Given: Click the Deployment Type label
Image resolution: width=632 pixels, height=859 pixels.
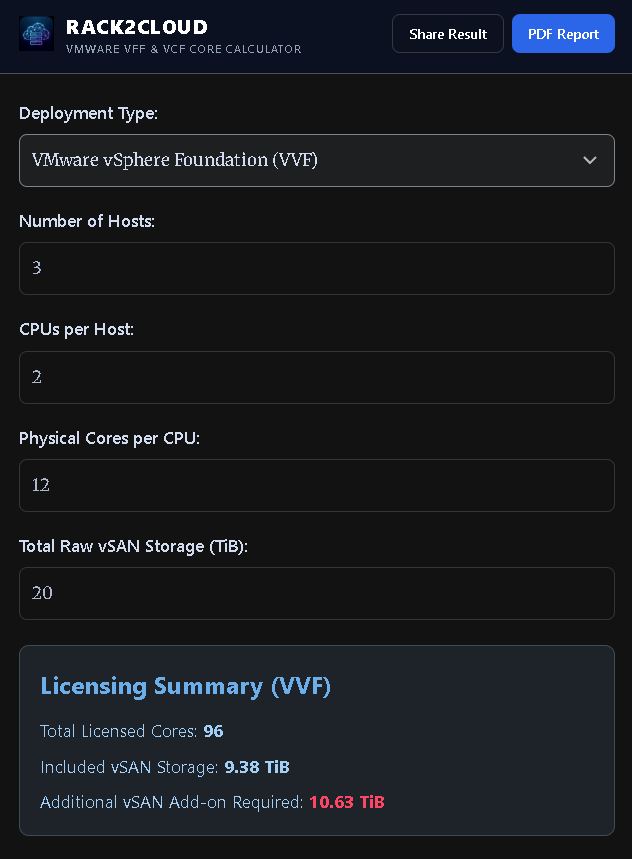Looking at the screenshot, I should 88,113.
